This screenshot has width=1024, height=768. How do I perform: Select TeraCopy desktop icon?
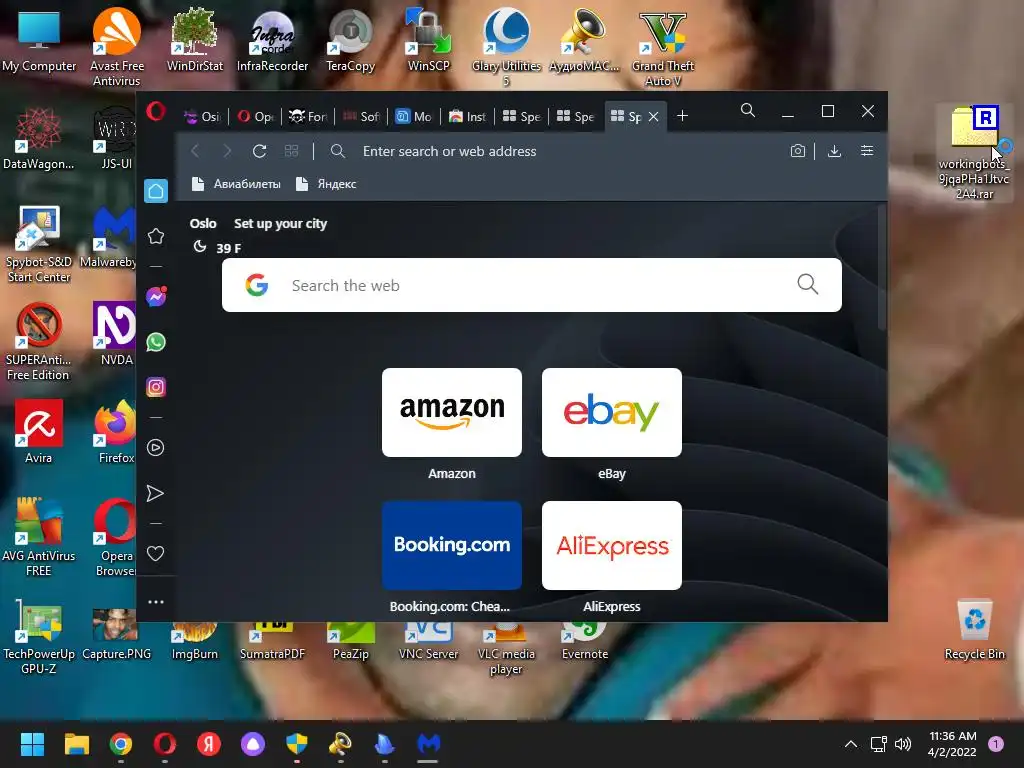[x=351, y=40]
